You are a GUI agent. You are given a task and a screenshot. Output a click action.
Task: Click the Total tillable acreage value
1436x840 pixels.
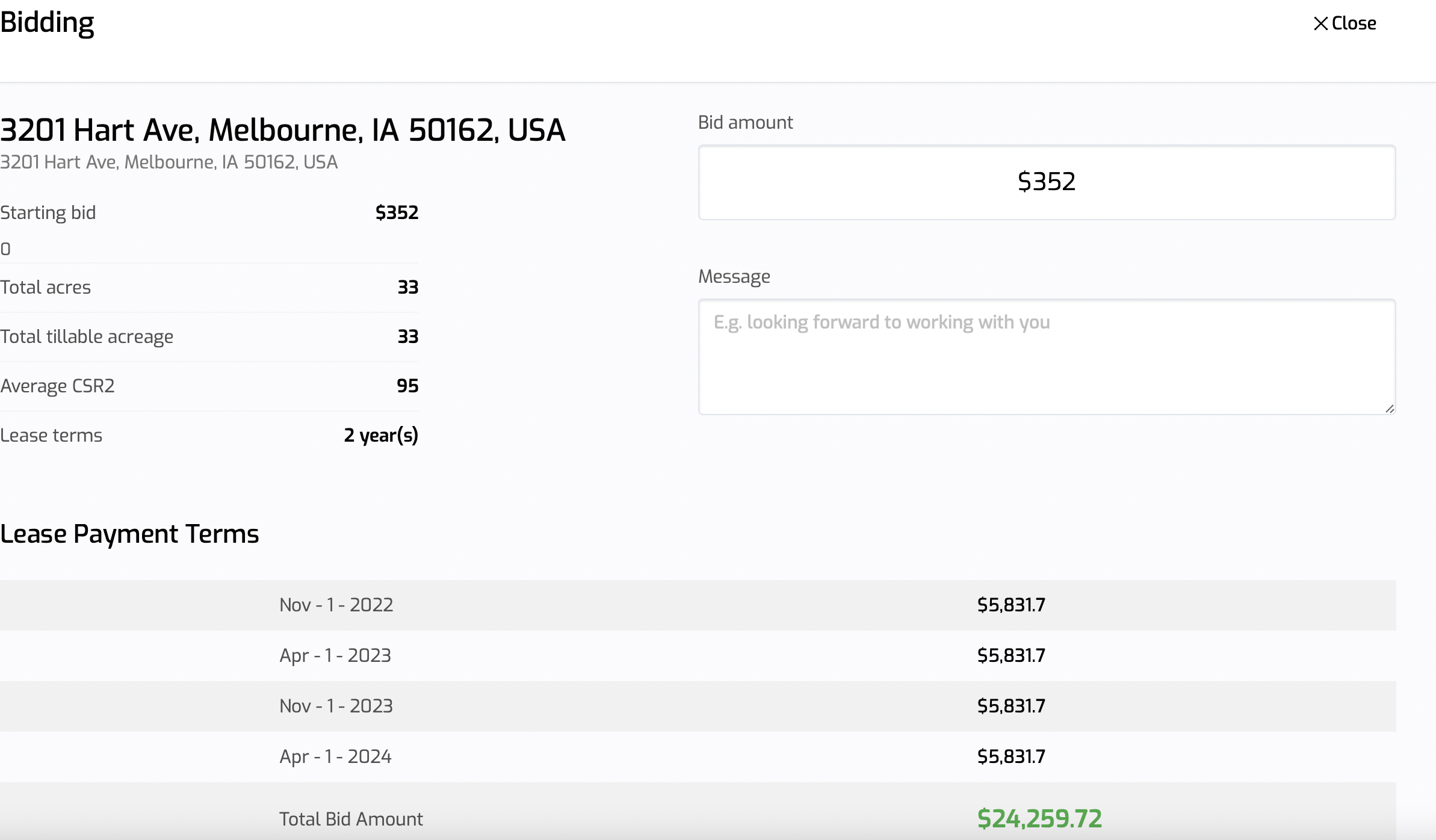pos(407,336)
